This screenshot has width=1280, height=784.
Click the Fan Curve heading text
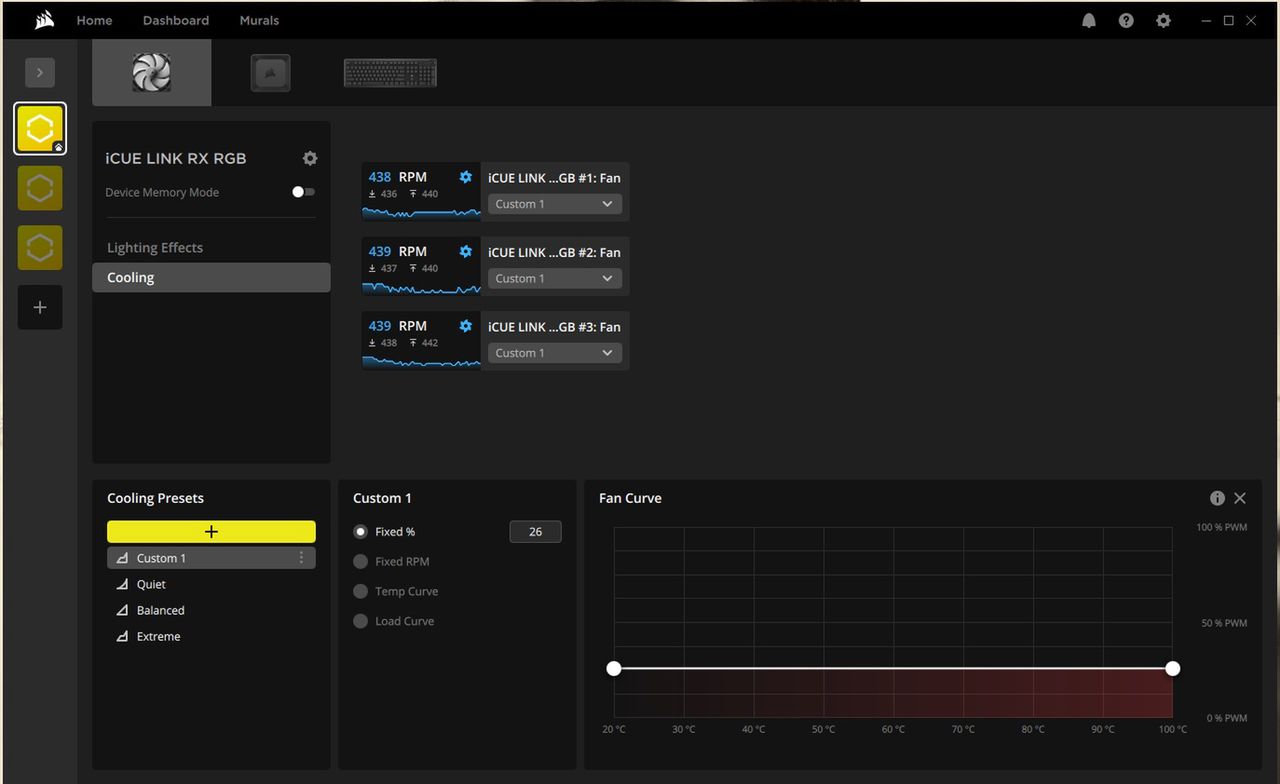(630, 498)
